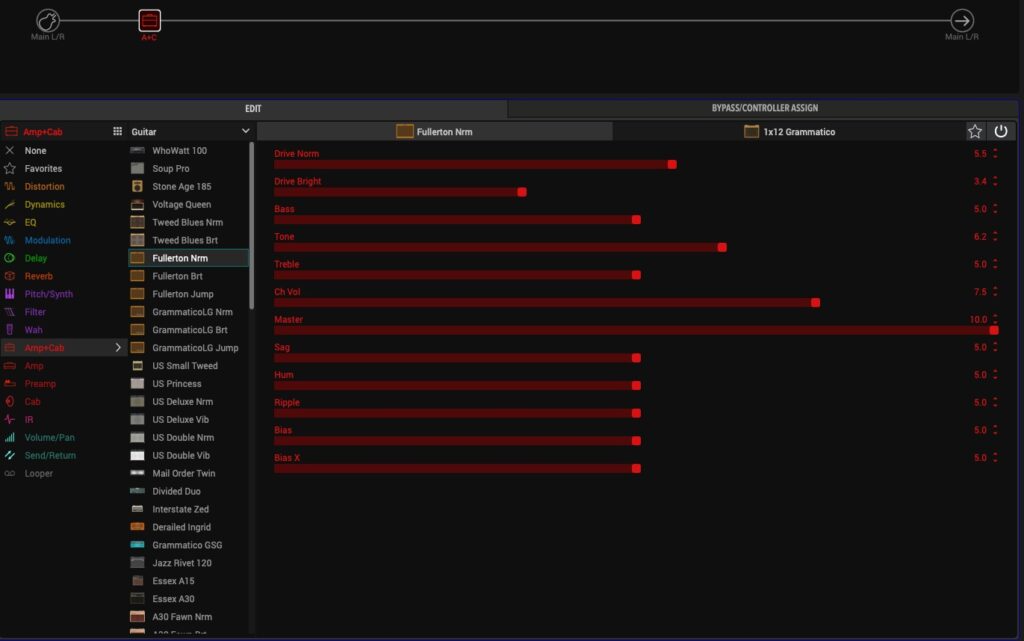Expand the Amp+Cab category chevron
This screenshot has width=1024, height=641.
[x=118, y=348]
